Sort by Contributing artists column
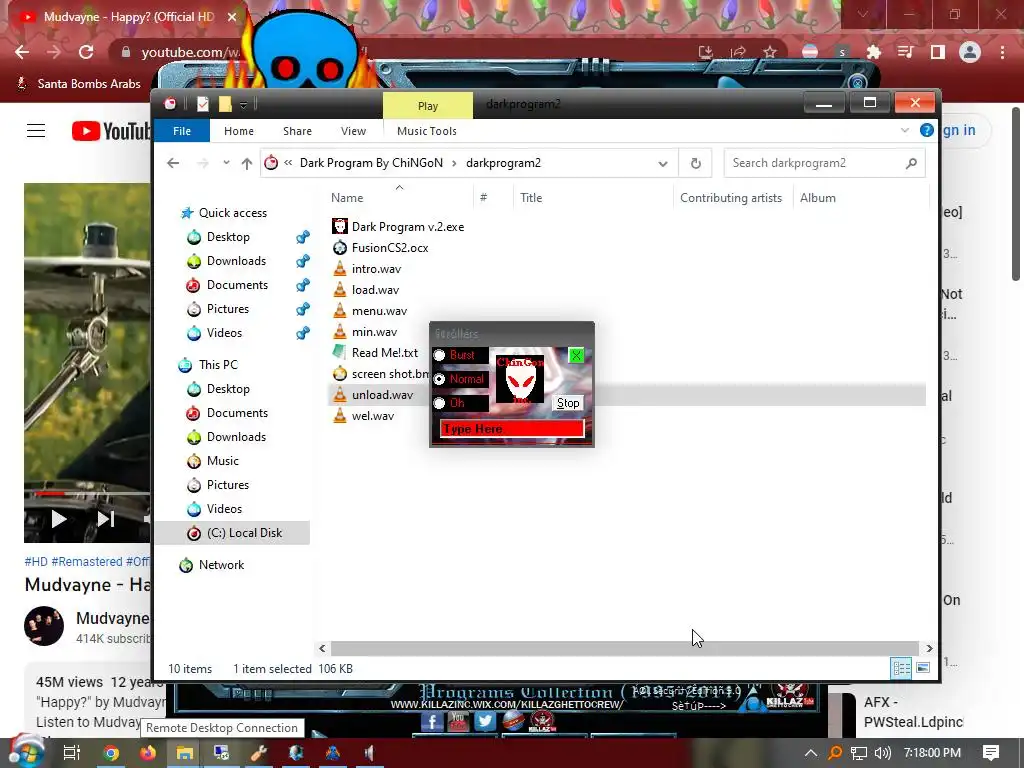The image size is (1024, 768). [731, 198]
